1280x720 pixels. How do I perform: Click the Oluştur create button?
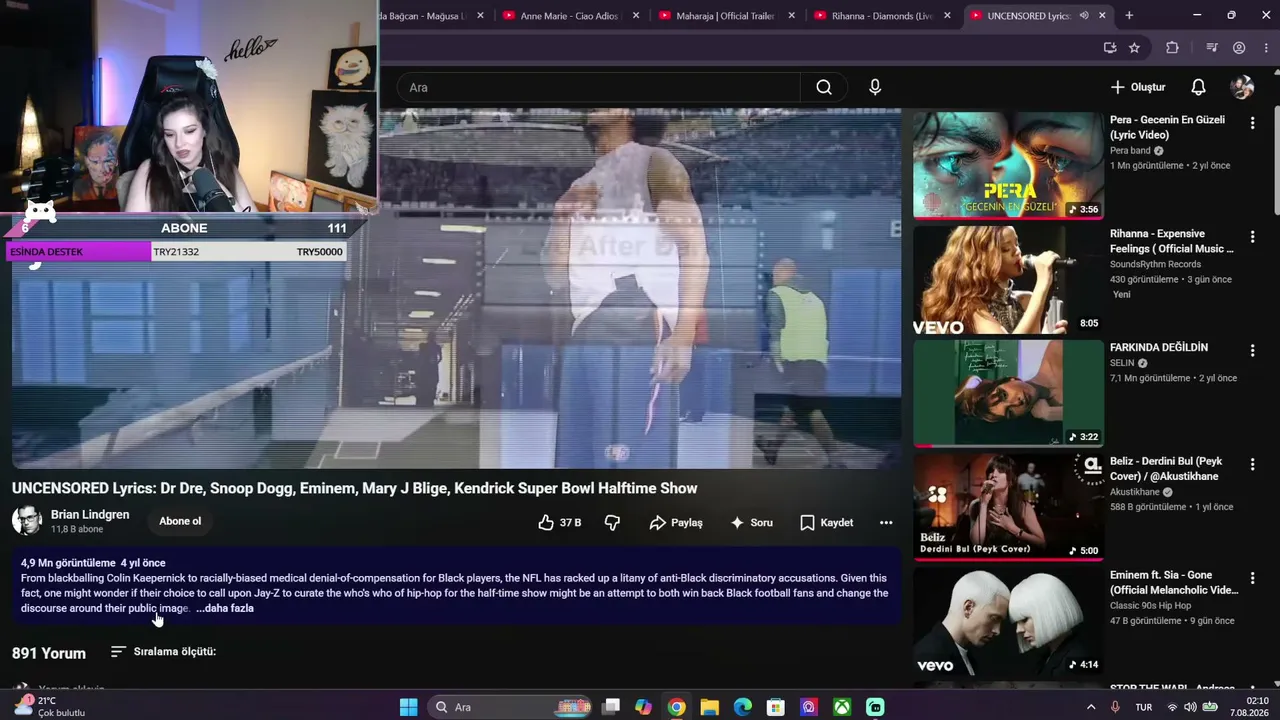1138,87
